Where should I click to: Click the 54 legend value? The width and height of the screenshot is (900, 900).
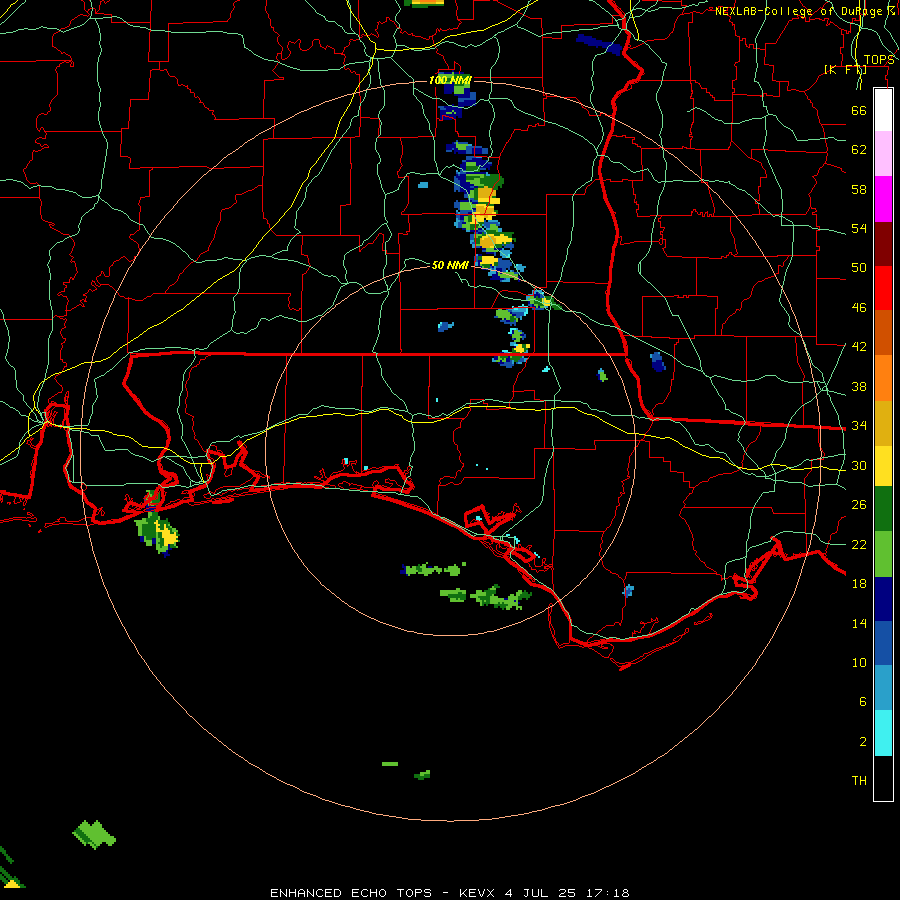859,228
